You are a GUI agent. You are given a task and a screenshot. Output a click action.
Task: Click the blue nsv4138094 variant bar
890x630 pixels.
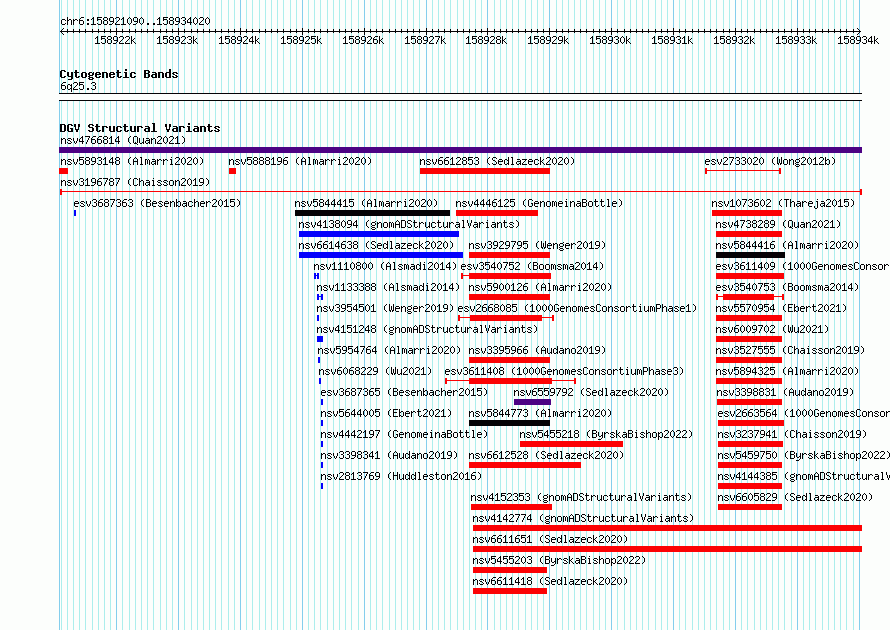(x=379, y=234)
